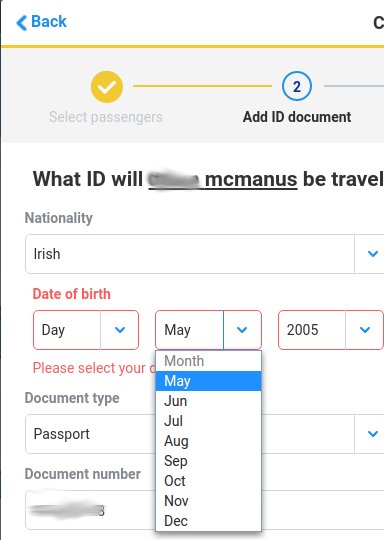Select Jul from the month list
This screenshot has width=384, height=540.
(x=208, y=421)
